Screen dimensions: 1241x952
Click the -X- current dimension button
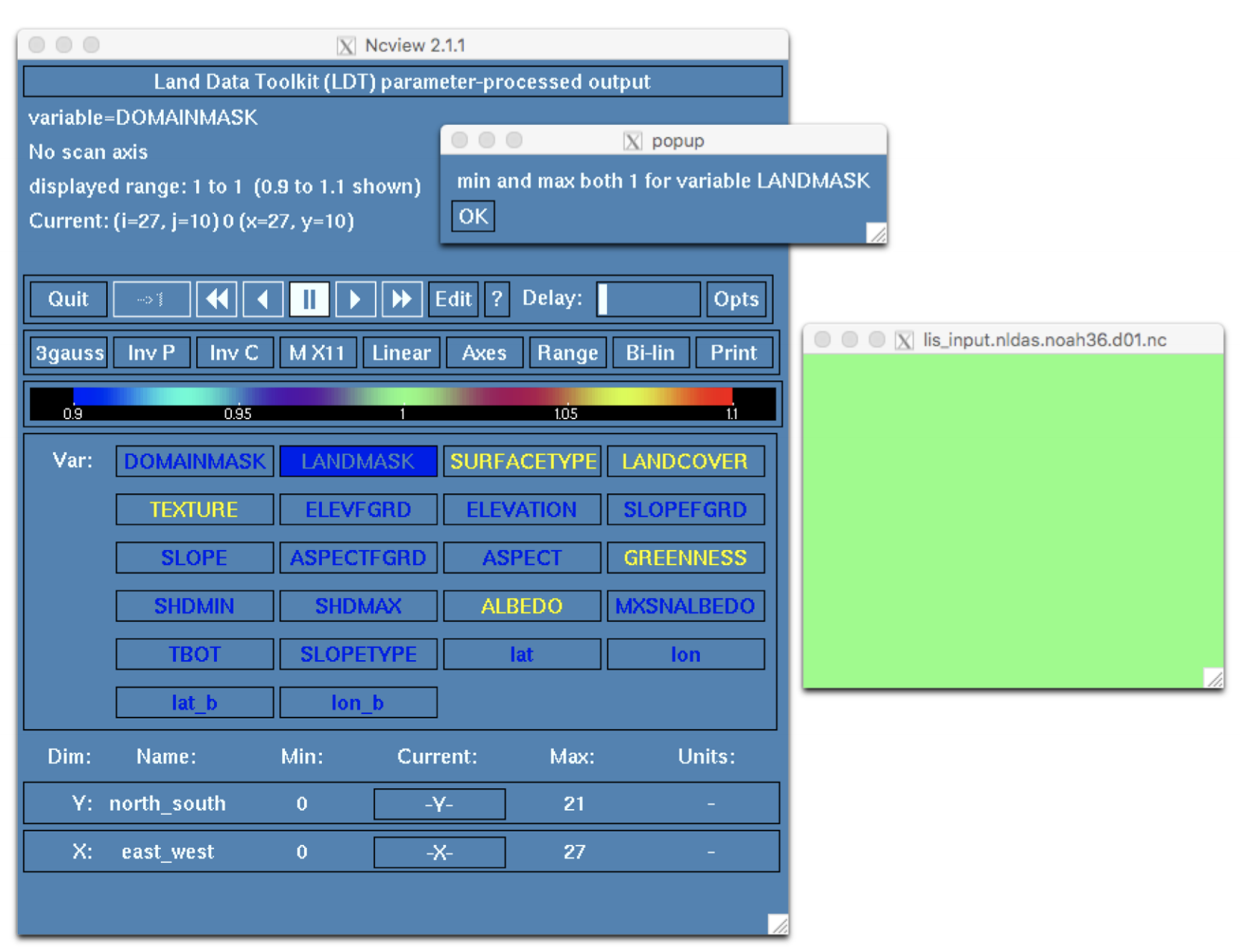click(x=439, y=852)
